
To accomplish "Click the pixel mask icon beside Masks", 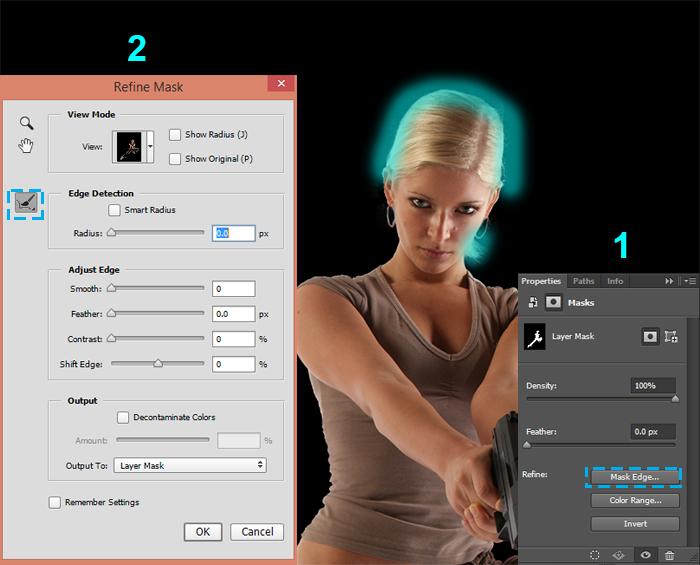I will pos(553,303).
